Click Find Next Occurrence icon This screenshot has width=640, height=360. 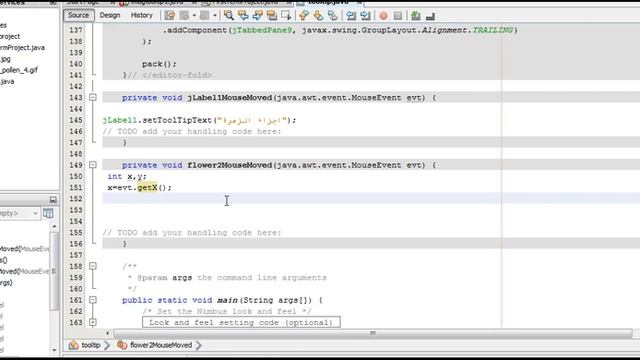[x=258, y=16]
